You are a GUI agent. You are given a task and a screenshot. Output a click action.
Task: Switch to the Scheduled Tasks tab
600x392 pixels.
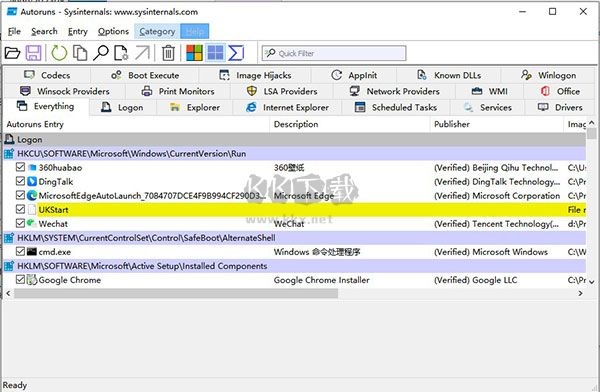coord(396,108)
